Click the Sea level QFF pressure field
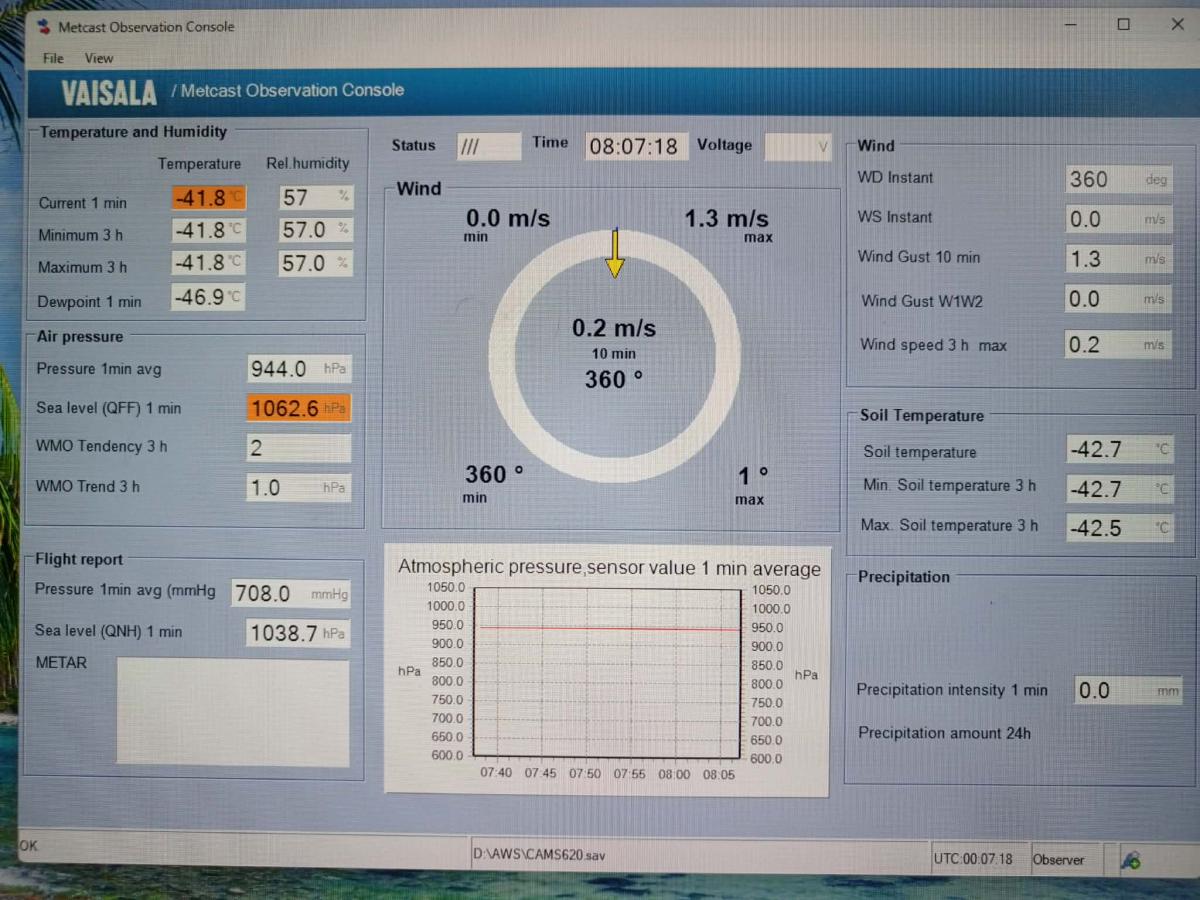The image size is (1200, 900). point(298,408)
